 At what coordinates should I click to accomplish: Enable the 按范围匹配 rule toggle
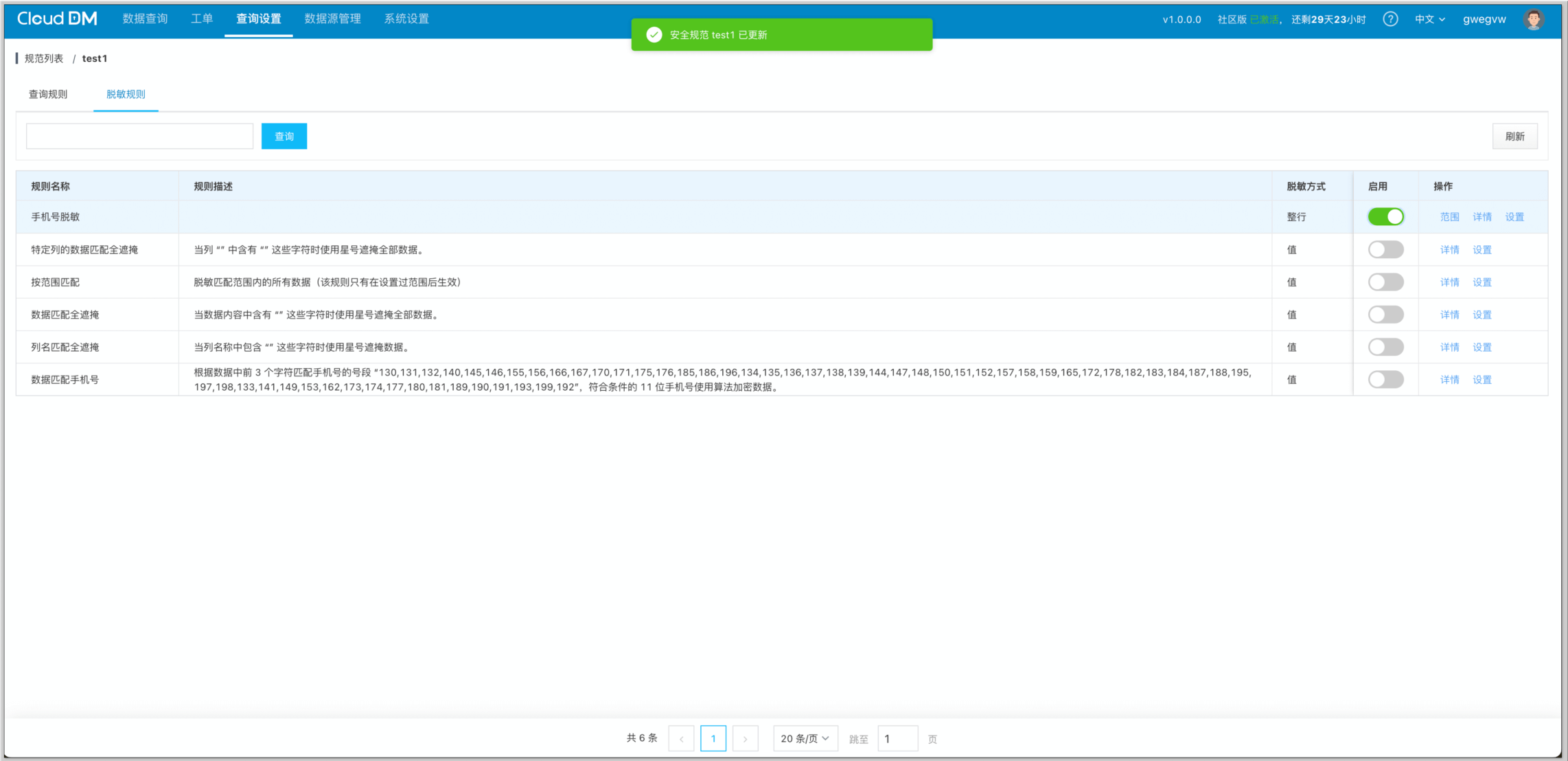1385,282
